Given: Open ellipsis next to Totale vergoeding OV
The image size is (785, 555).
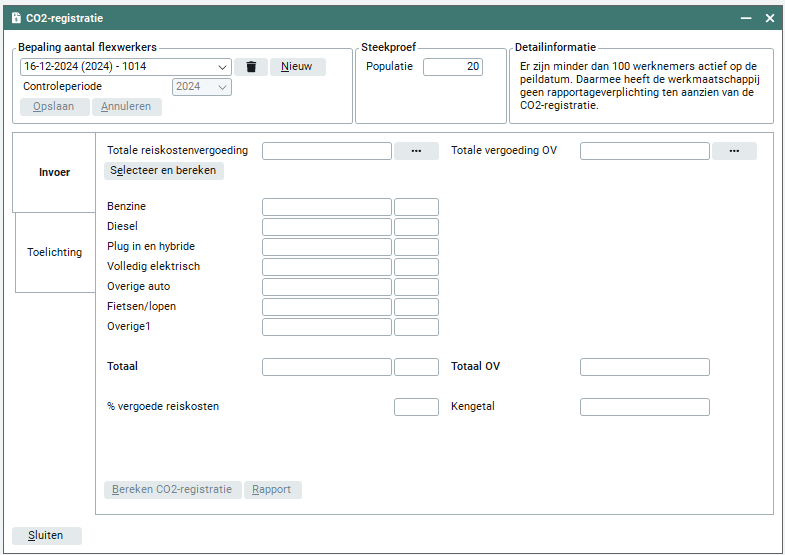Looking at the screenshot, I should 734,151.
